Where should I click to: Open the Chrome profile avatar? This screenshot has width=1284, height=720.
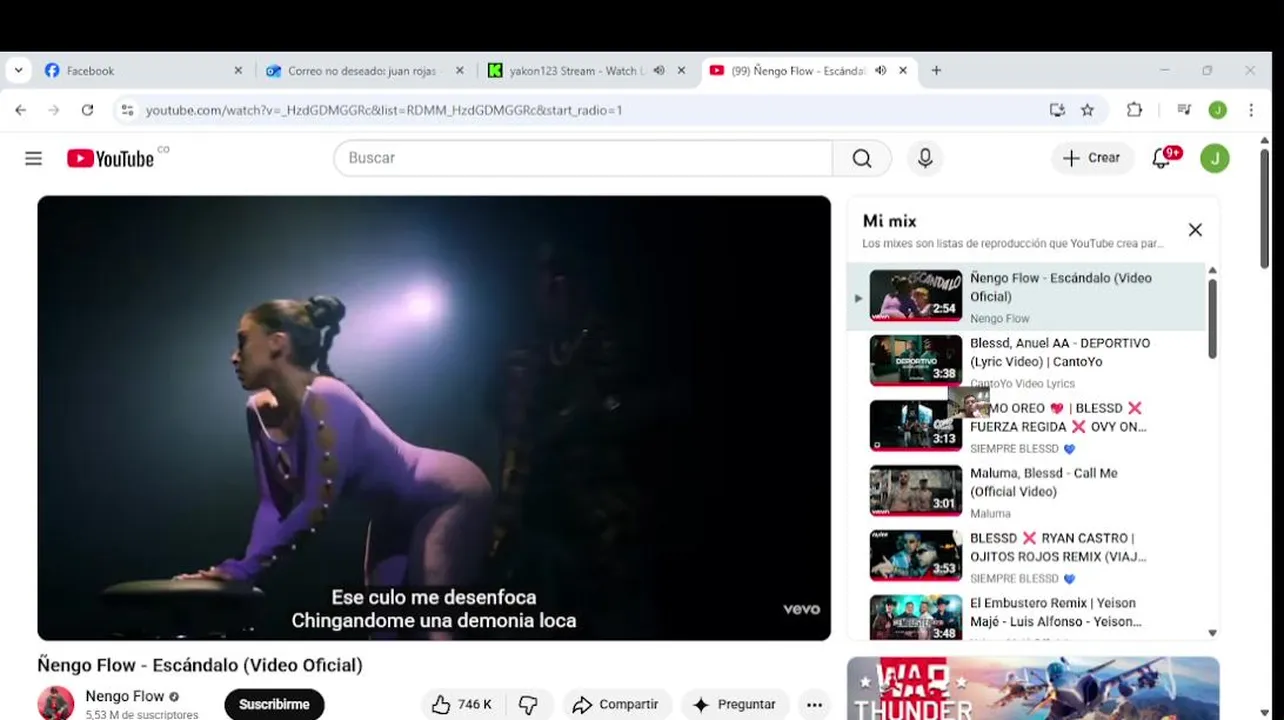1217,110
